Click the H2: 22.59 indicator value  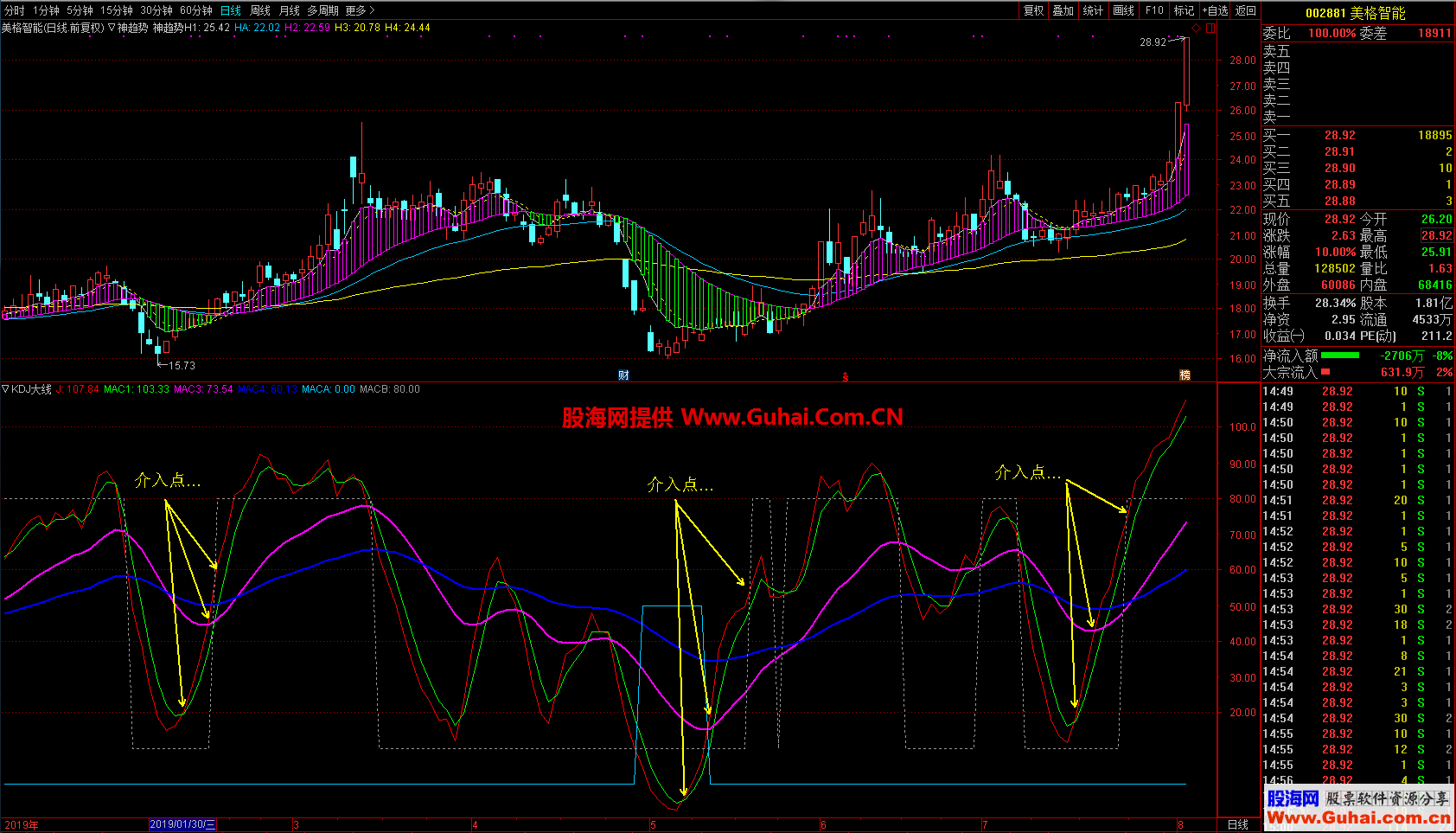point(307,28)
